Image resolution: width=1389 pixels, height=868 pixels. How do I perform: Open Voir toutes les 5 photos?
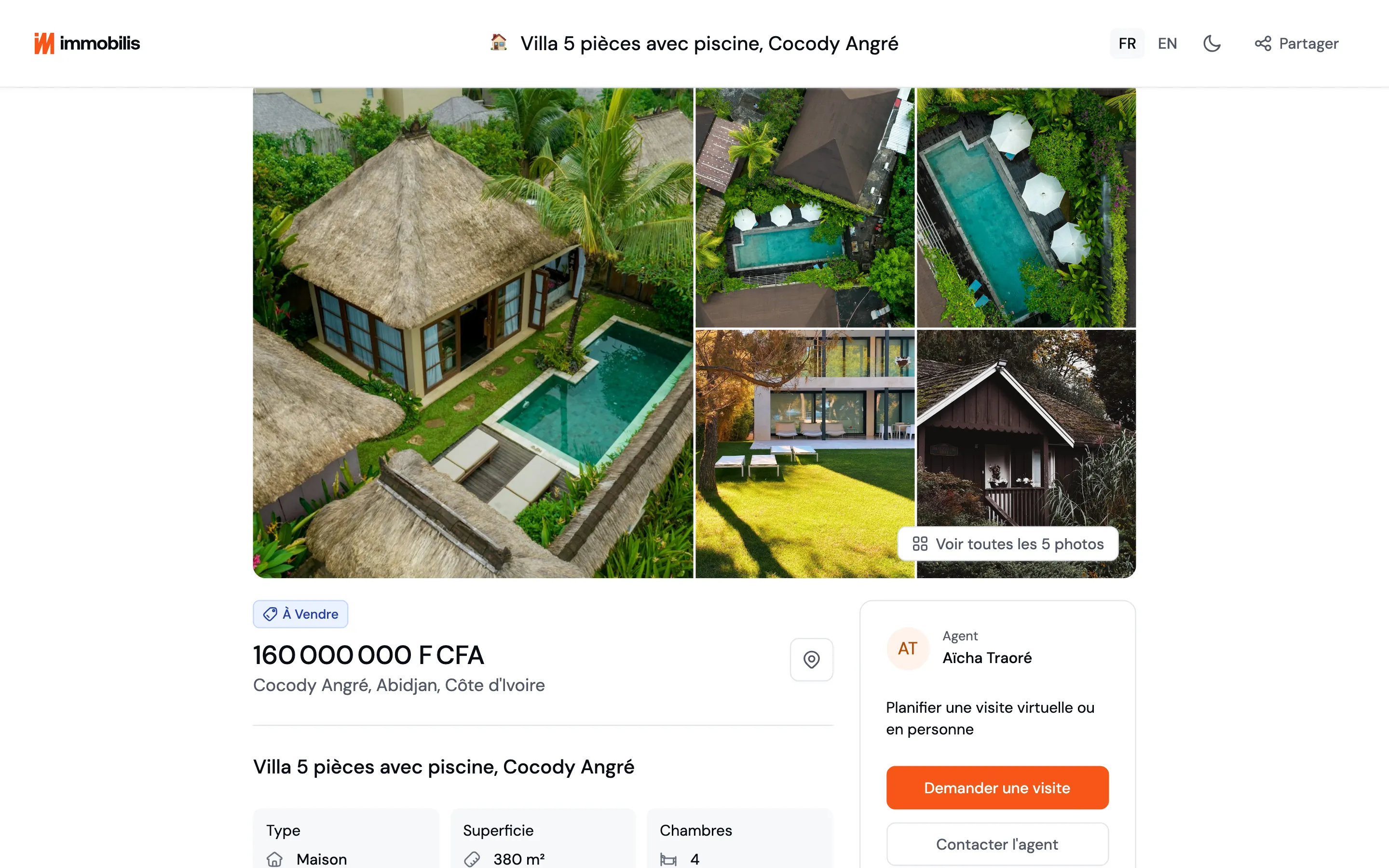[1008, 543]
